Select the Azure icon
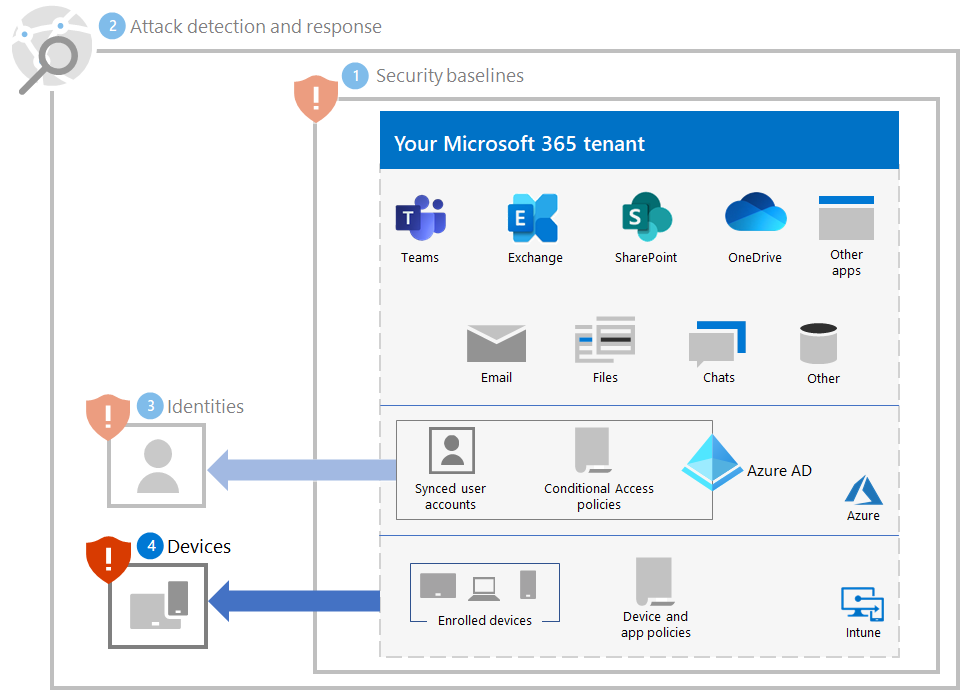Viewport: 960px width, 690px height. 862,490
